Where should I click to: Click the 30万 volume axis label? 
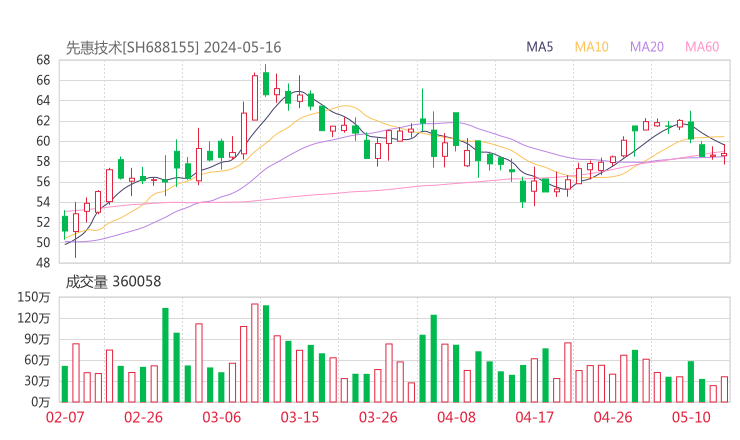(37, 381)
